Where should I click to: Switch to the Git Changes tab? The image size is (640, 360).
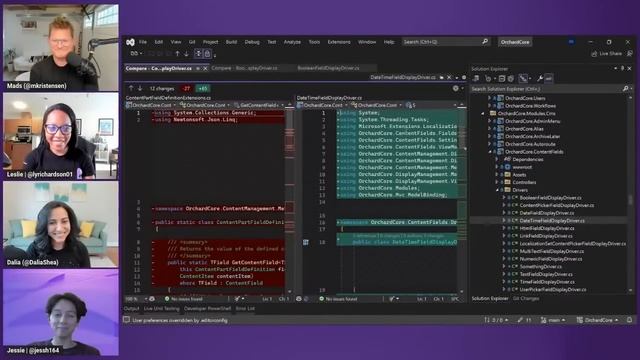click(x=526, y=299)
